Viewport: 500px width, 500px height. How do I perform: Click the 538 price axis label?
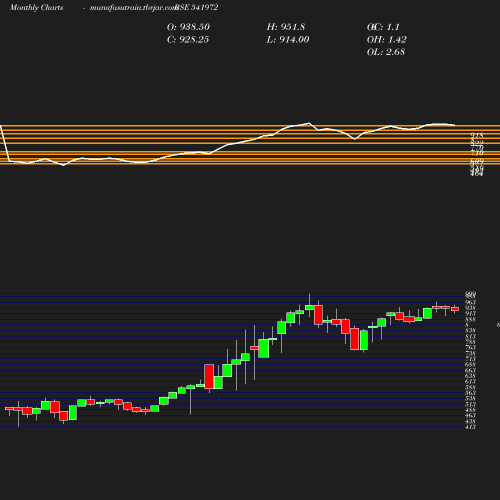pyautogui.click(x=470, y=399)
